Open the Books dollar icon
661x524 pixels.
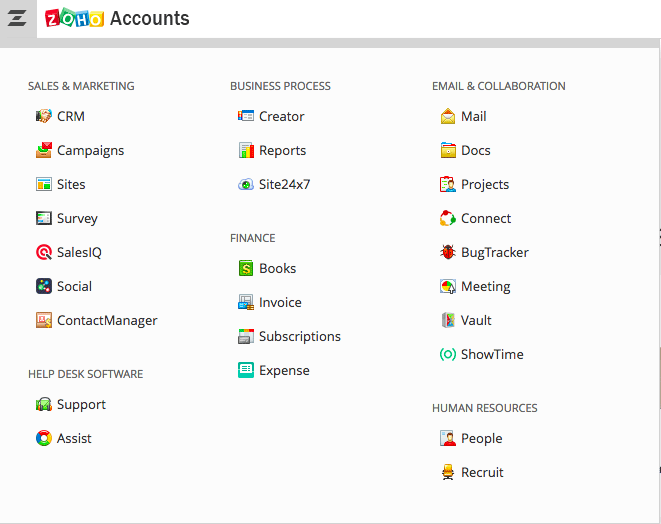coord(246,268)
